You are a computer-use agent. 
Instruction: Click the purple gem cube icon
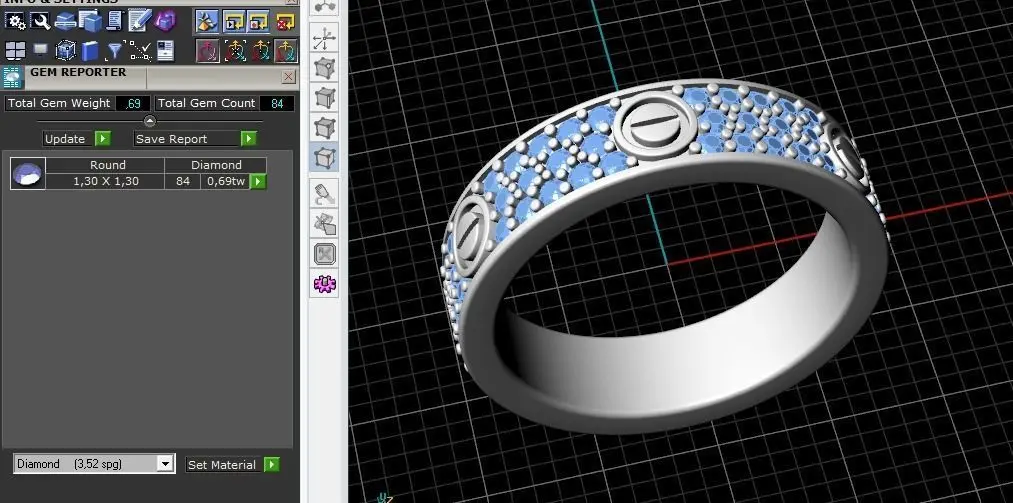tap(165, 21)
